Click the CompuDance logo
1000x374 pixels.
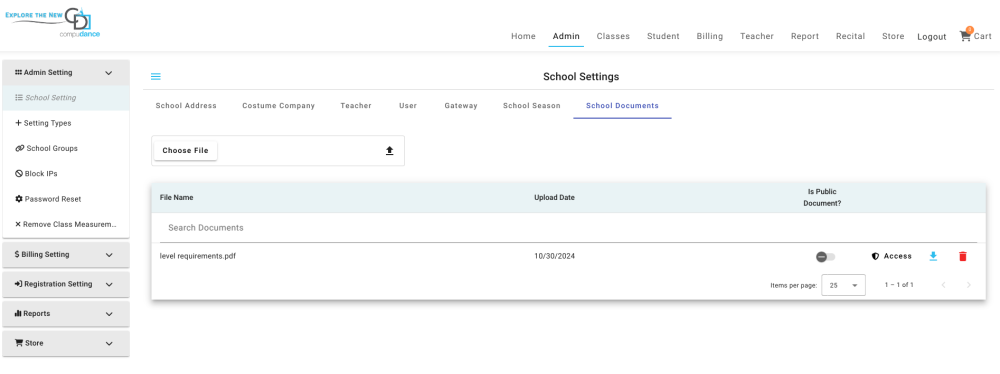pos(52,24)
